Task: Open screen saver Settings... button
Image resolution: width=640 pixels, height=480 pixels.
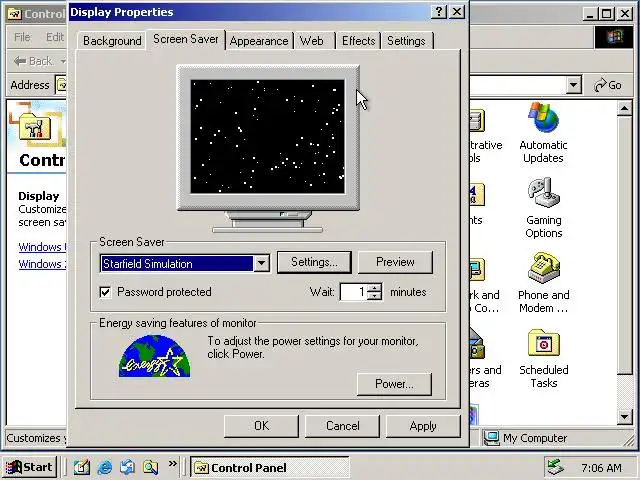Action: (314, 262)
